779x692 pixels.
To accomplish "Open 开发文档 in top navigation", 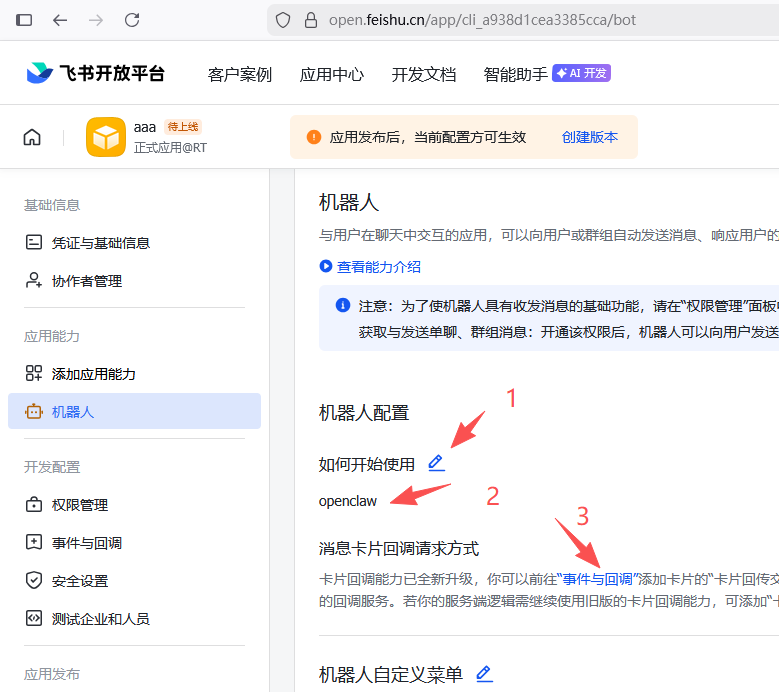I will 423,75.
